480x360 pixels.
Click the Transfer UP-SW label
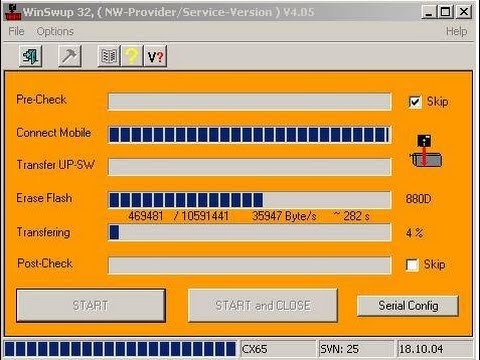[x=56, y=165]
